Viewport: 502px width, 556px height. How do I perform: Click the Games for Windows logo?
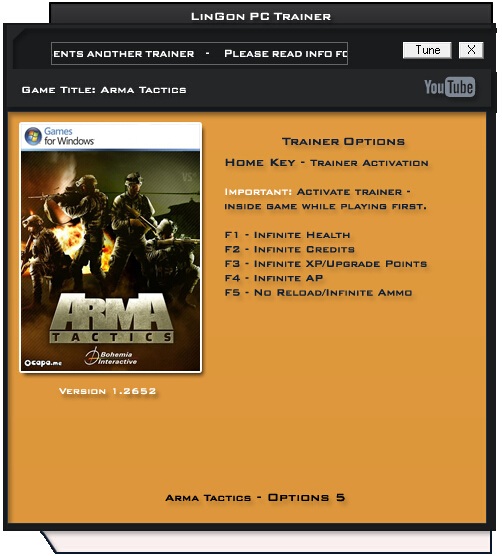[59, 137]
